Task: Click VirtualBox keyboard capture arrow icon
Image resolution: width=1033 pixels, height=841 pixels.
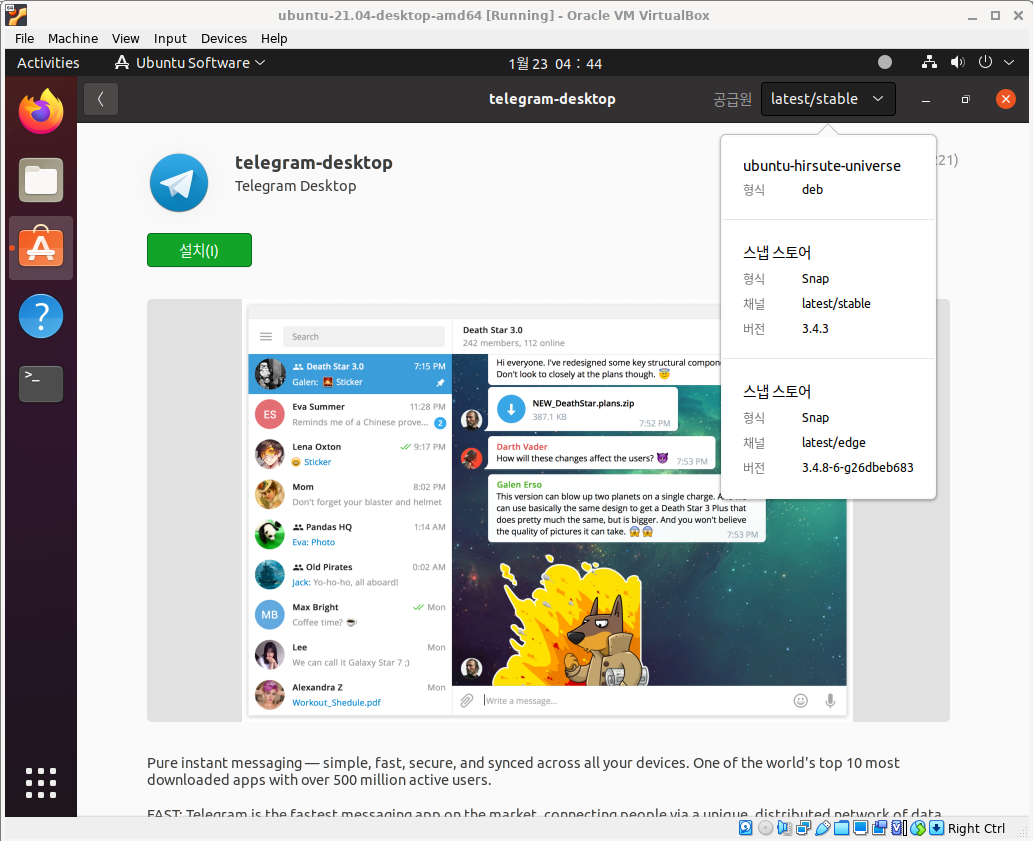Action: [x=936, y=828]
